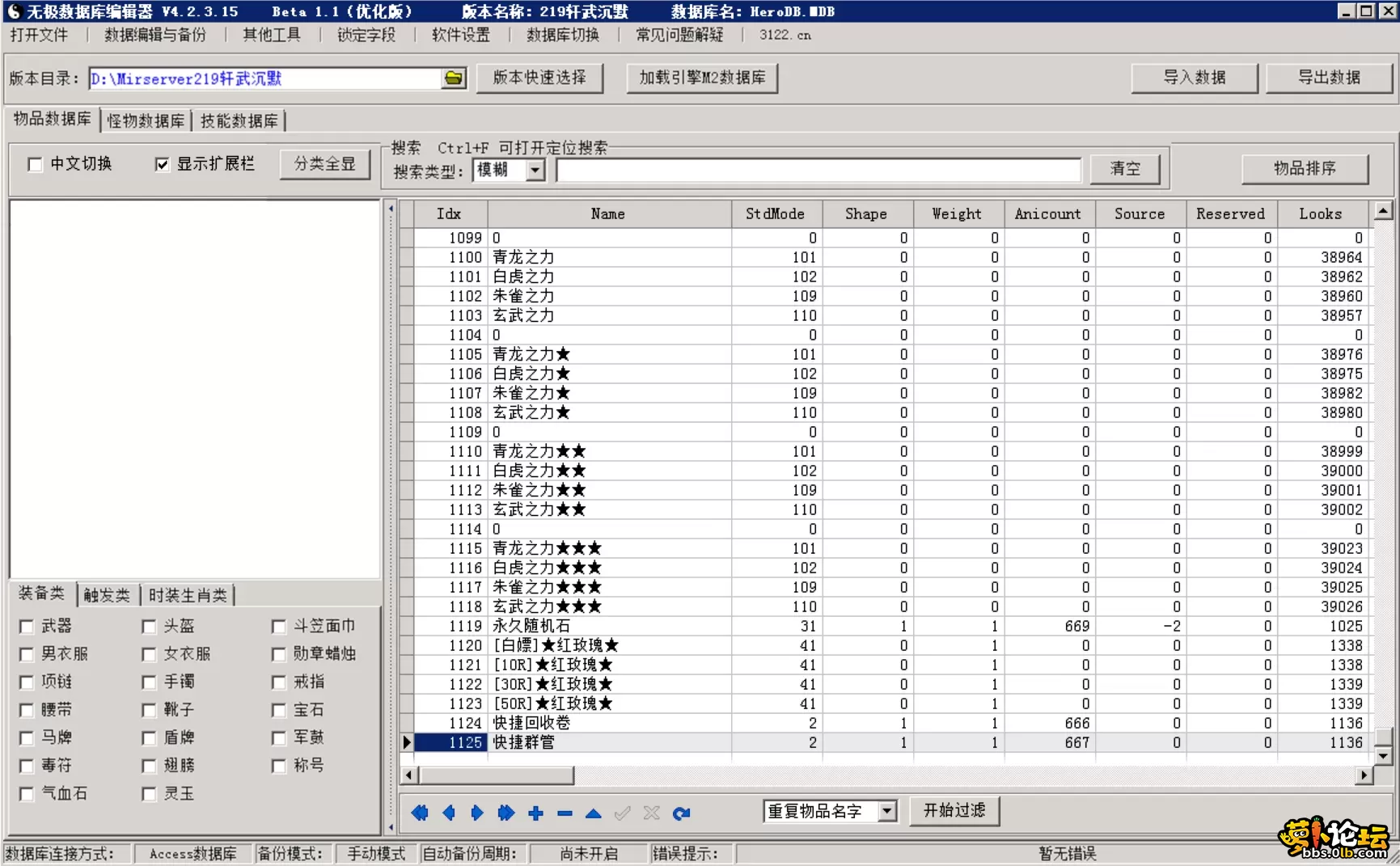Tick the 翅膀 checkbox

coord(149,766)
